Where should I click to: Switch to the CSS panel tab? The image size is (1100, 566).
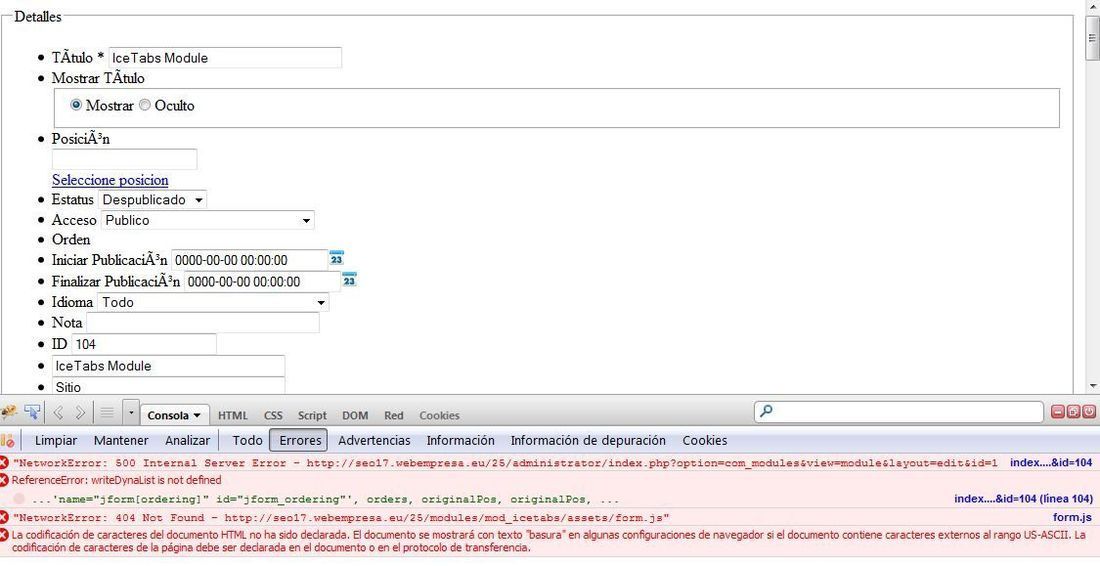pyautogui.click(x=273, y=415)
